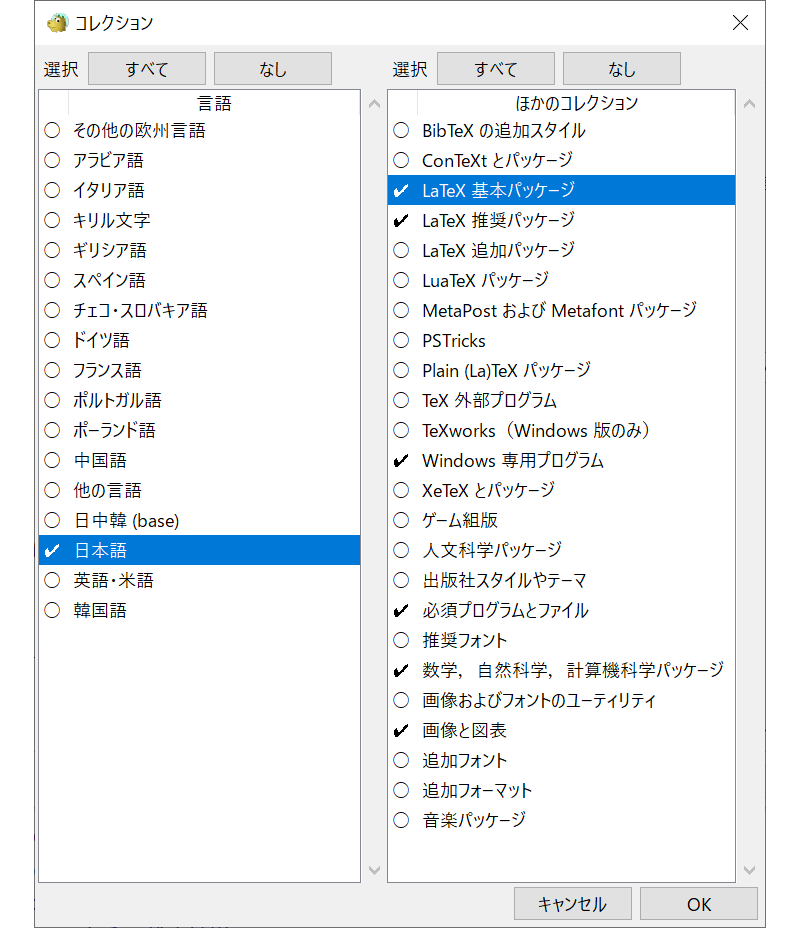Select the ドイツ語 language option
The height and width of the screenshot is (928, 800).
(x=53, y=341)
